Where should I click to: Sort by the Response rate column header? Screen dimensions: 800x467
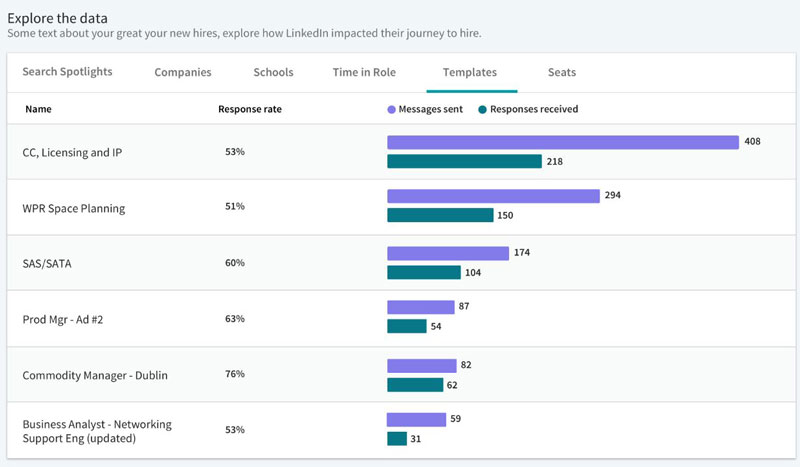click(249, 109)
